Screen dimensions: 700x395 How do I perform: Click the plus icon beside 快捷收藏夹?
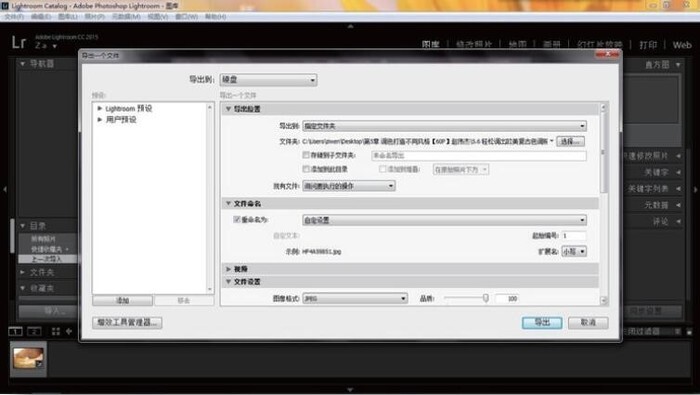tap(67, 249)
